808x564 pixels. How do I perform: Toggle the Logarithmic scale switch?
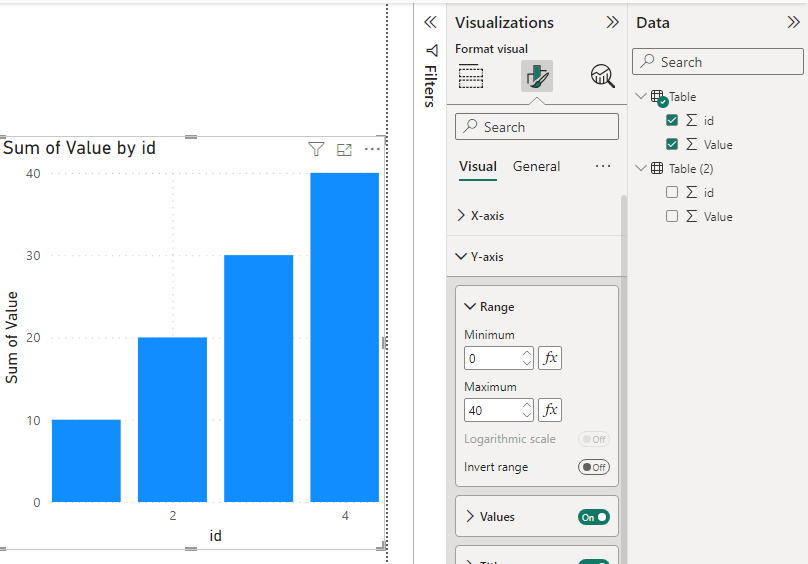594,439
